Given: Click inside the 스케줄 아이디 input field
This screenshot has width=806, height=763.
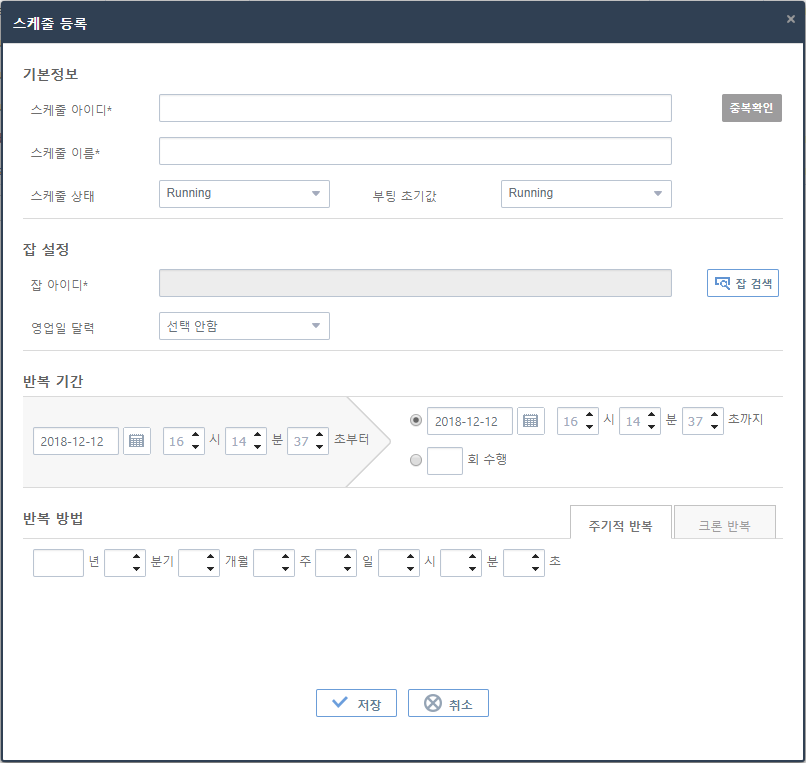Looking at the screenshot, I should coord(415,108).
